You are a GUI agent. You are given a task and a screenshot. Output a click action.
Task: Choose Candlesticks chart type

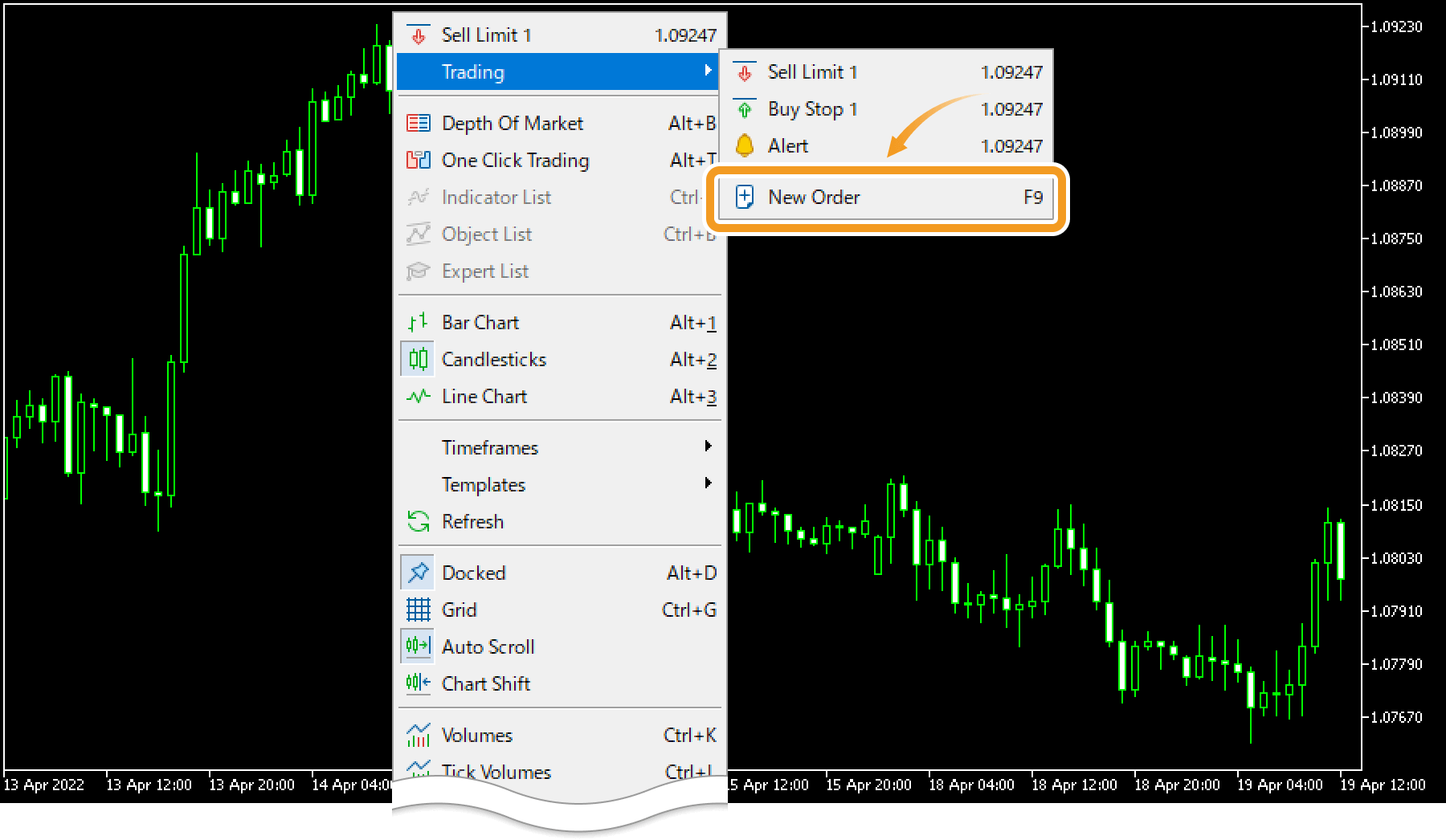pyautogui.click(x=493, y=359)
